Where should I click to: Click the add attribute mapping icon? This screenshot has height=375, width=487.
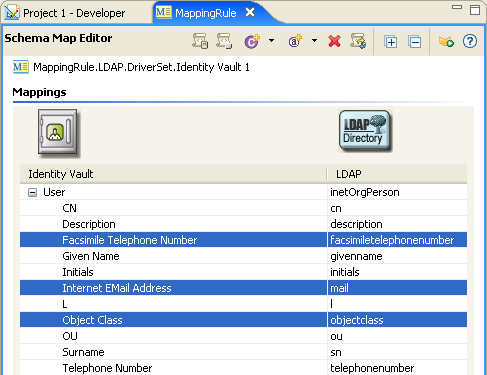click(295, 41)
